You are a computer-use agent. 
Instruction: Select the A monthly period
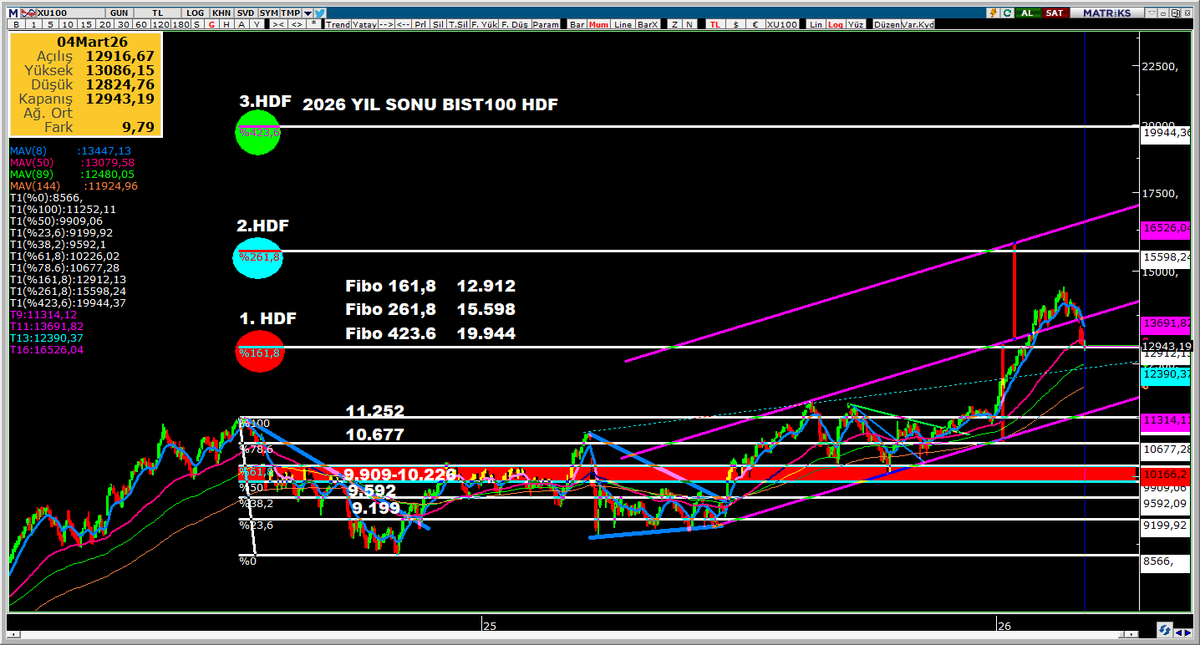(242, 24)
